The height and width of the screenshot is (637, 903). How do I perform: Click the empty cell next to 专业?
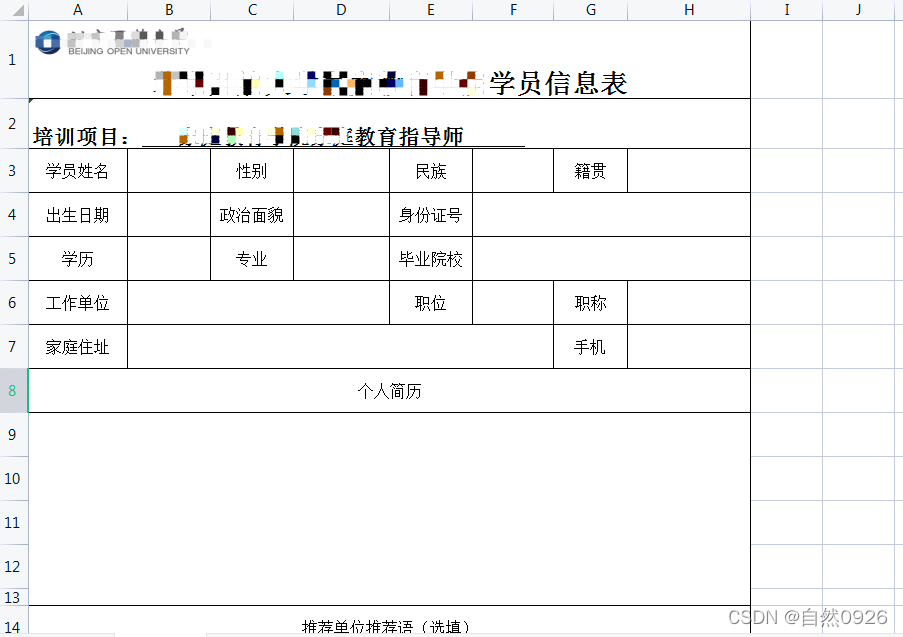tap(342, 259)
